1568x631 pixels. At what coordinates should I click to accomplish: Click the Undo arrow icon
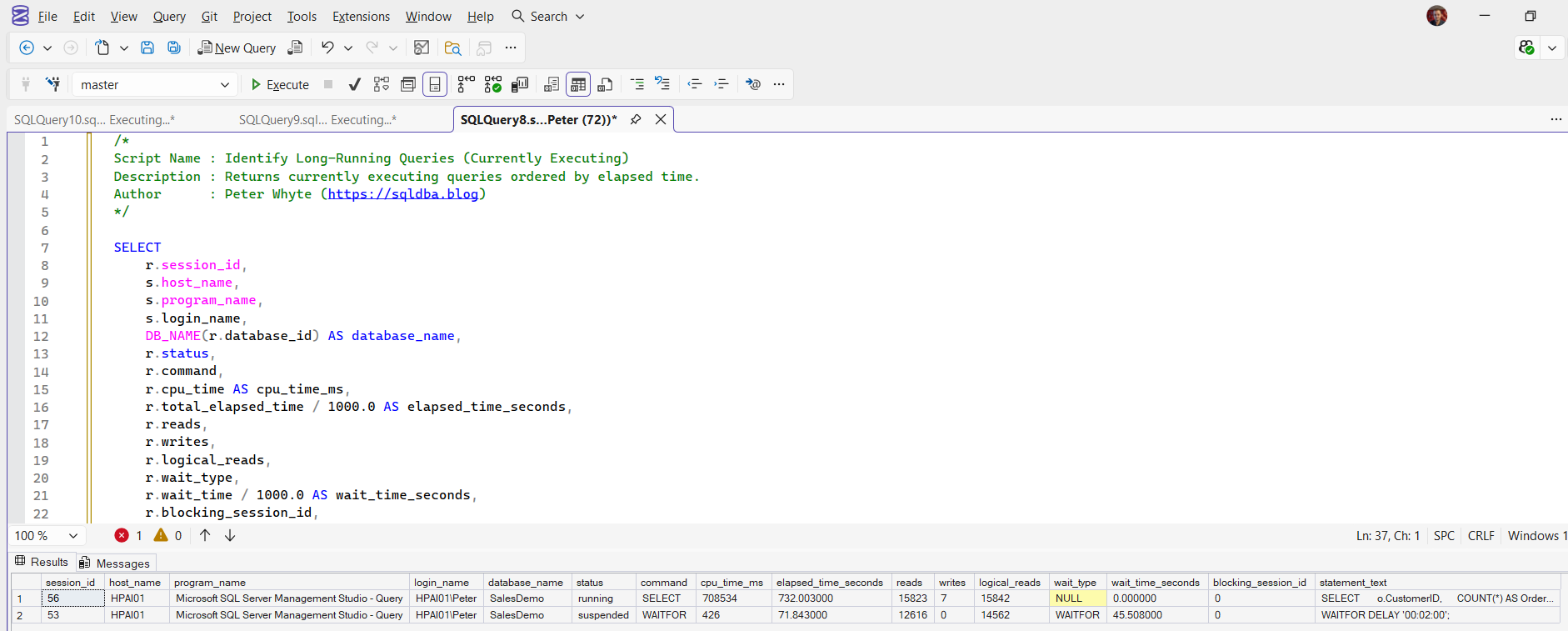tap(327, 48)
